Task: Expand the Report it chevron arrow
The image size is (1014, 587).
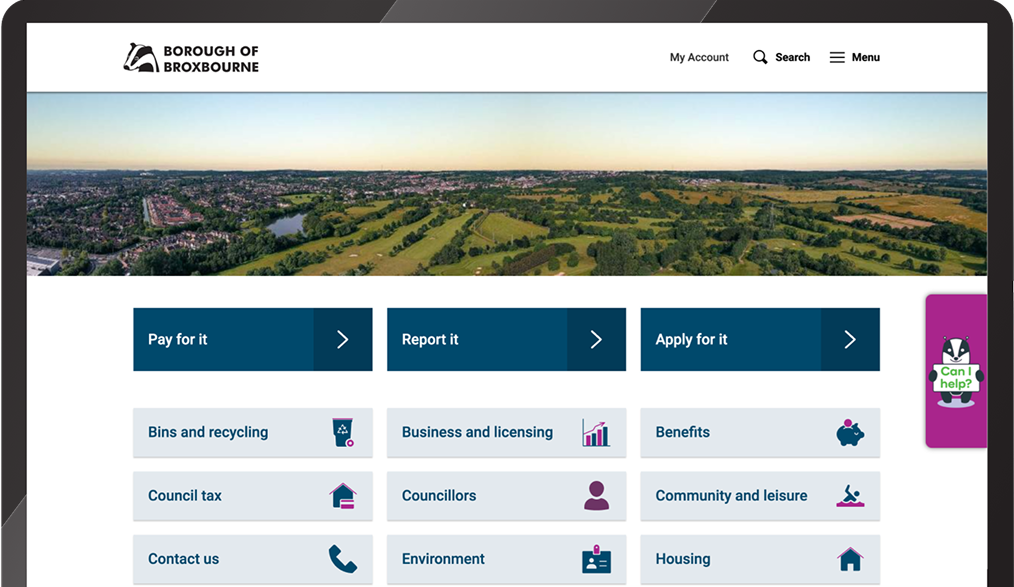Action: [596, 340]
